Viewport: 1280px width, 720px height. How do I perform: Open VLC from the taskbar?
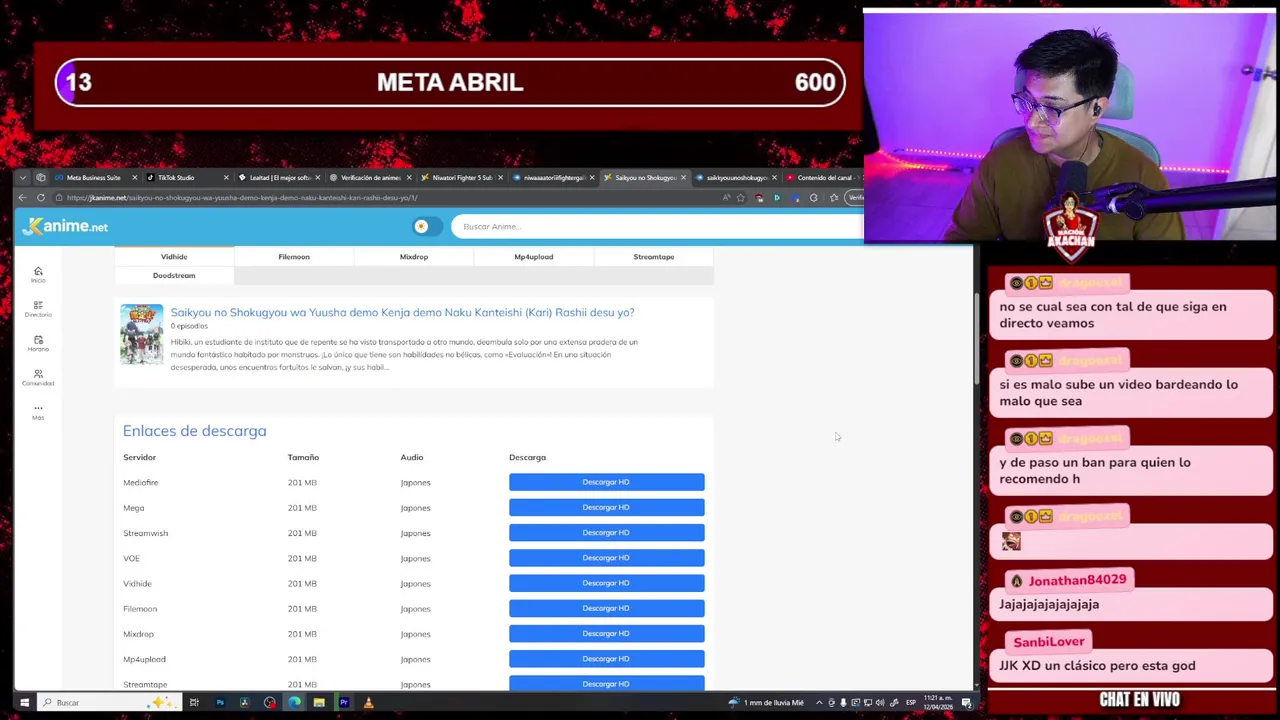coord(368,702)
